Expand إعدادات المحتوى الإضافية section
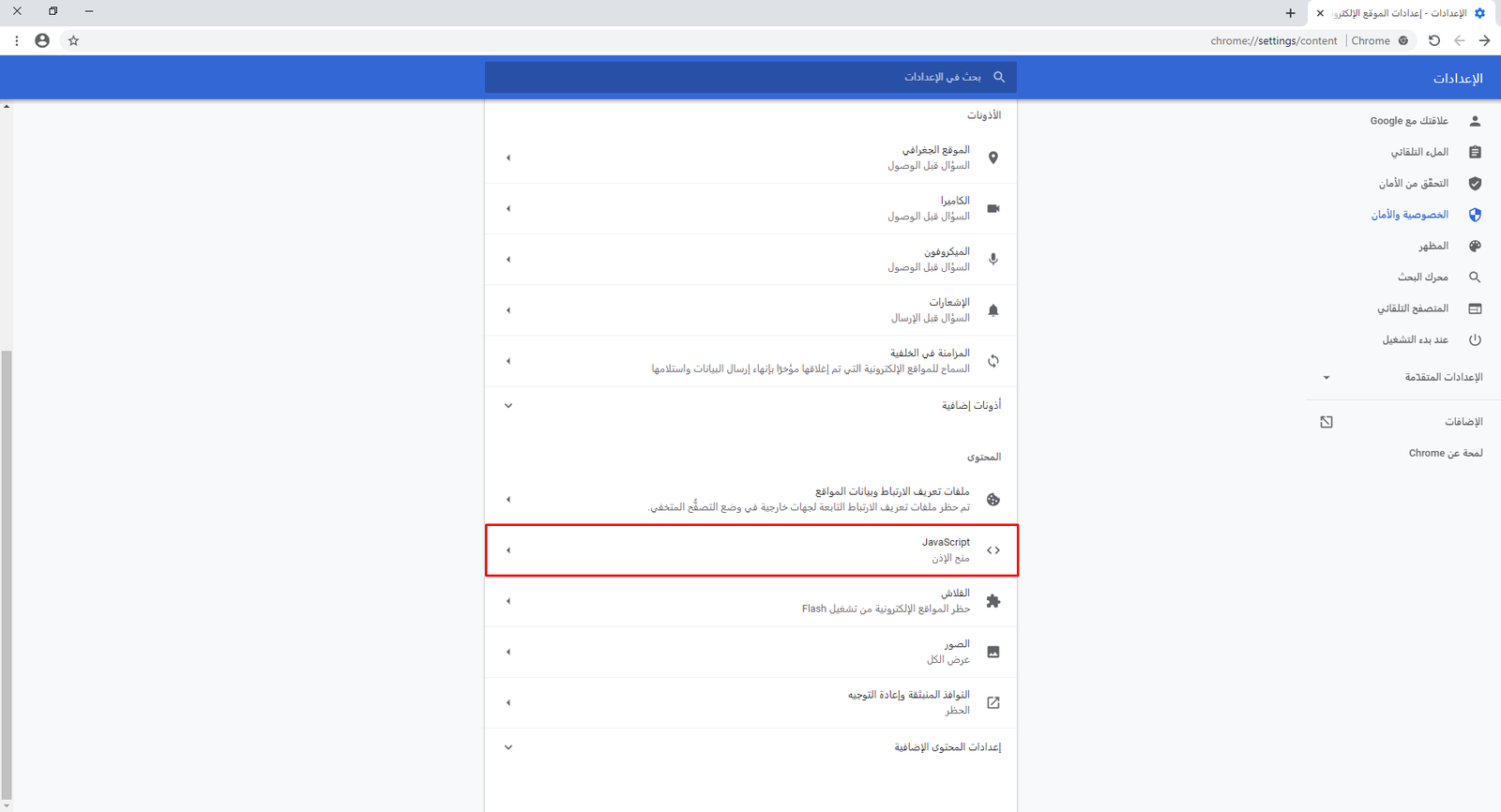The height and width of the screenshot is (812, 1501). 750,747
